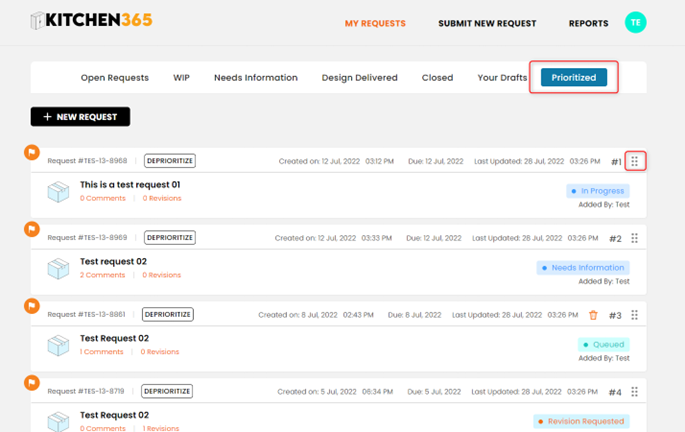Create a request with New Request button
Image resolution: width=685 pixels, height=432 pixels.
[80, 117]
